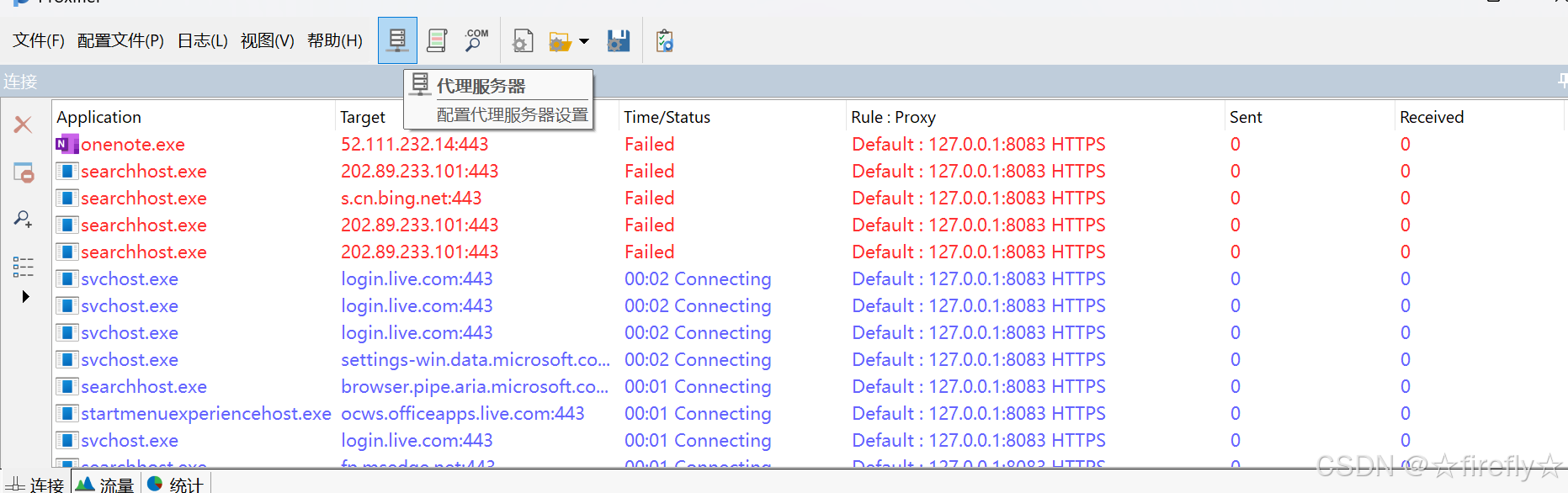
Task: Switch to the 统计 bottom tab
Action: (175, 484)
